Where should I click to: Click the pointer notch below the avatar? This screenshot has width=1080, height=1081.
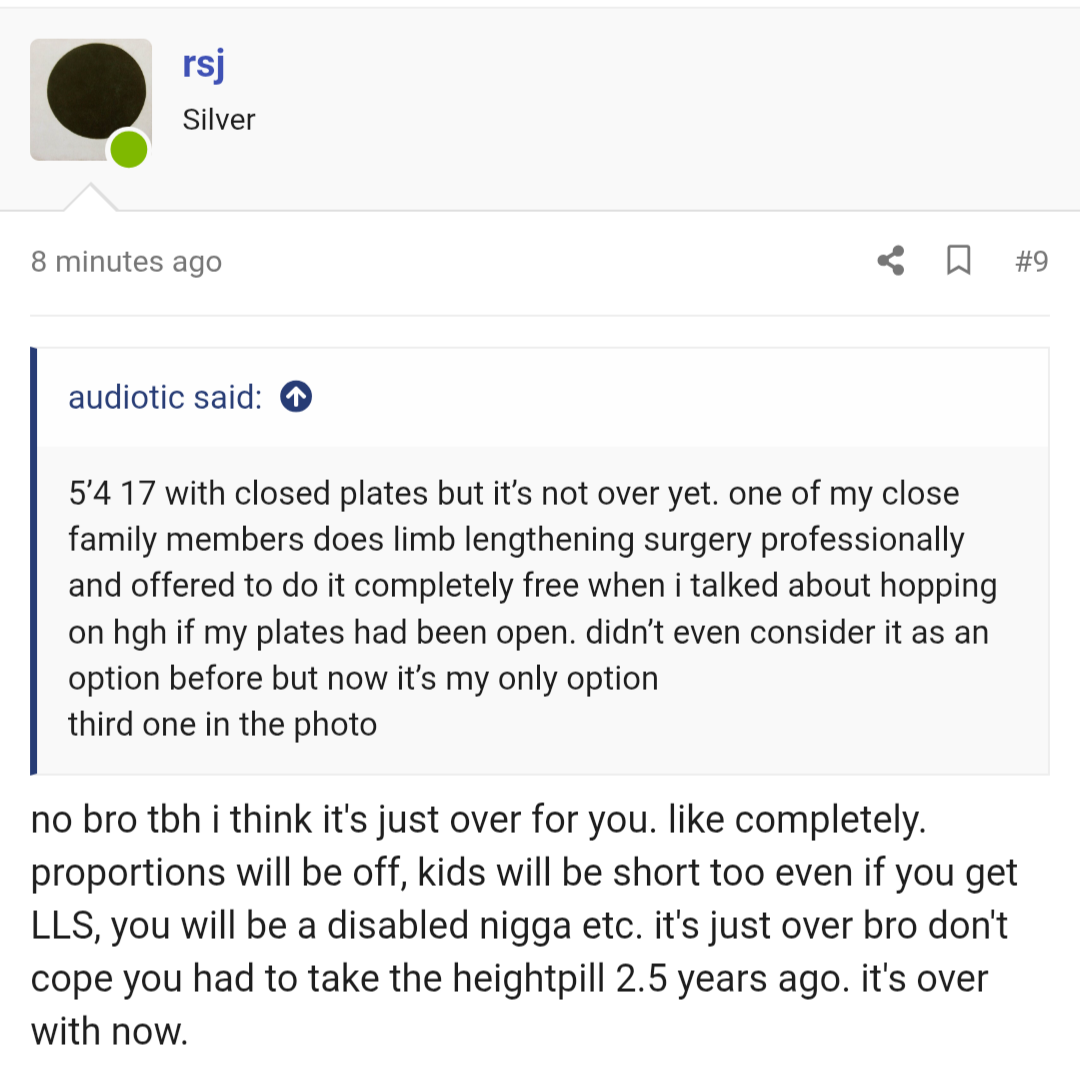pyautogui.click(x=90, y=197)
